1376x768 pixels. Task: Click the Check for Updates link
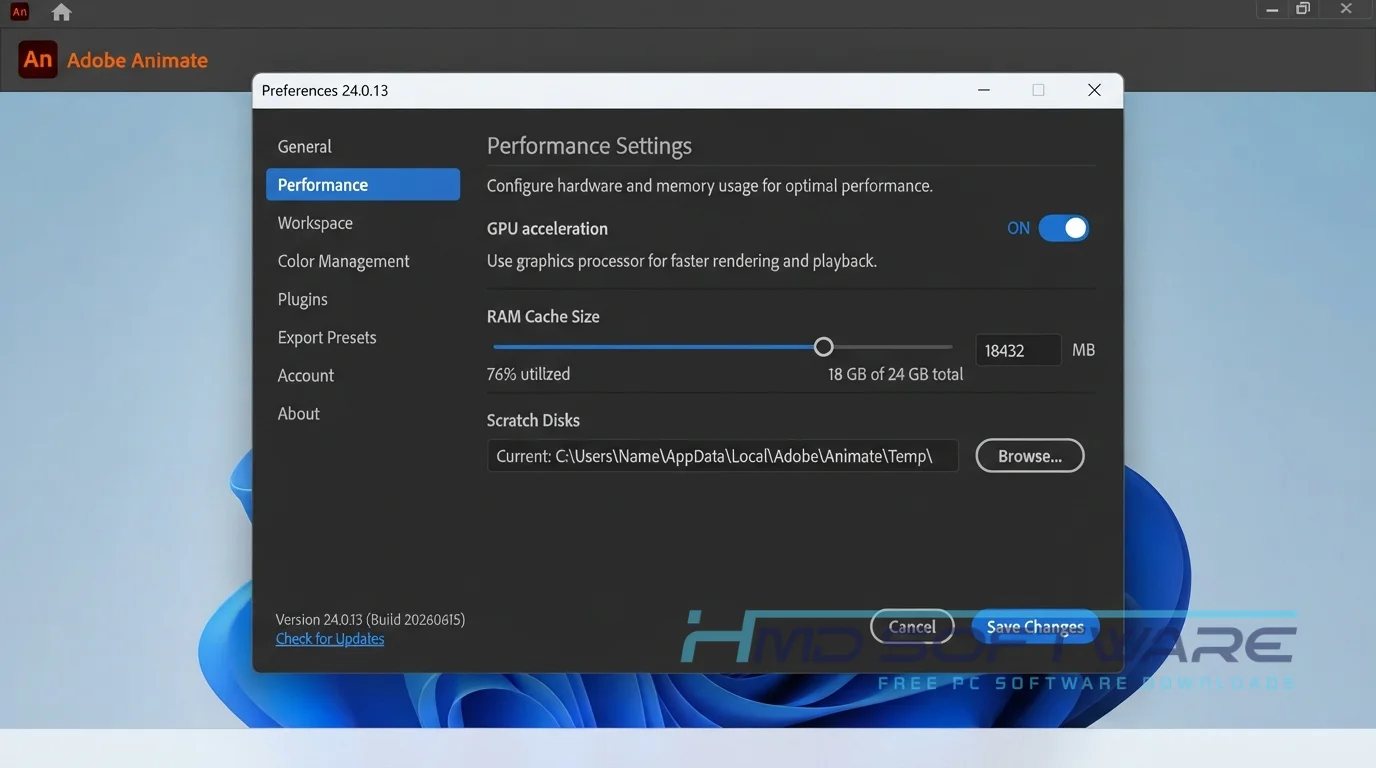click(330, 639)
